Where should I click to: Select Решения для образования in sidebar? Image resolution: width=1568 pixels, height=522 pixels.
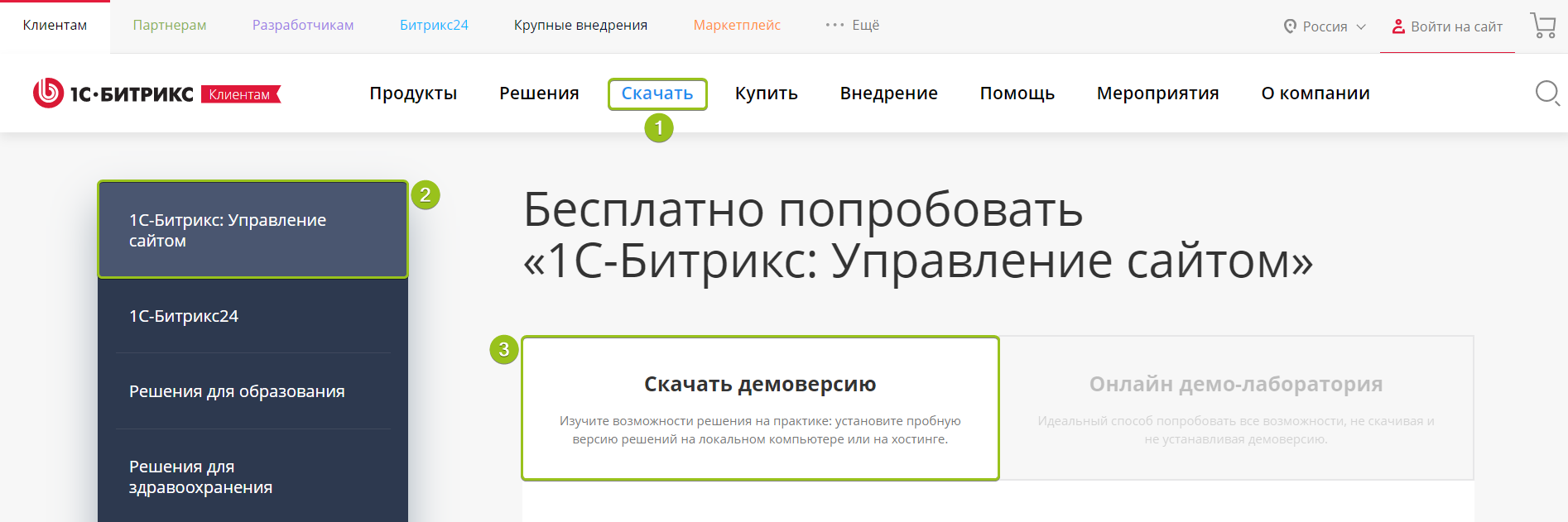point(253,391)
